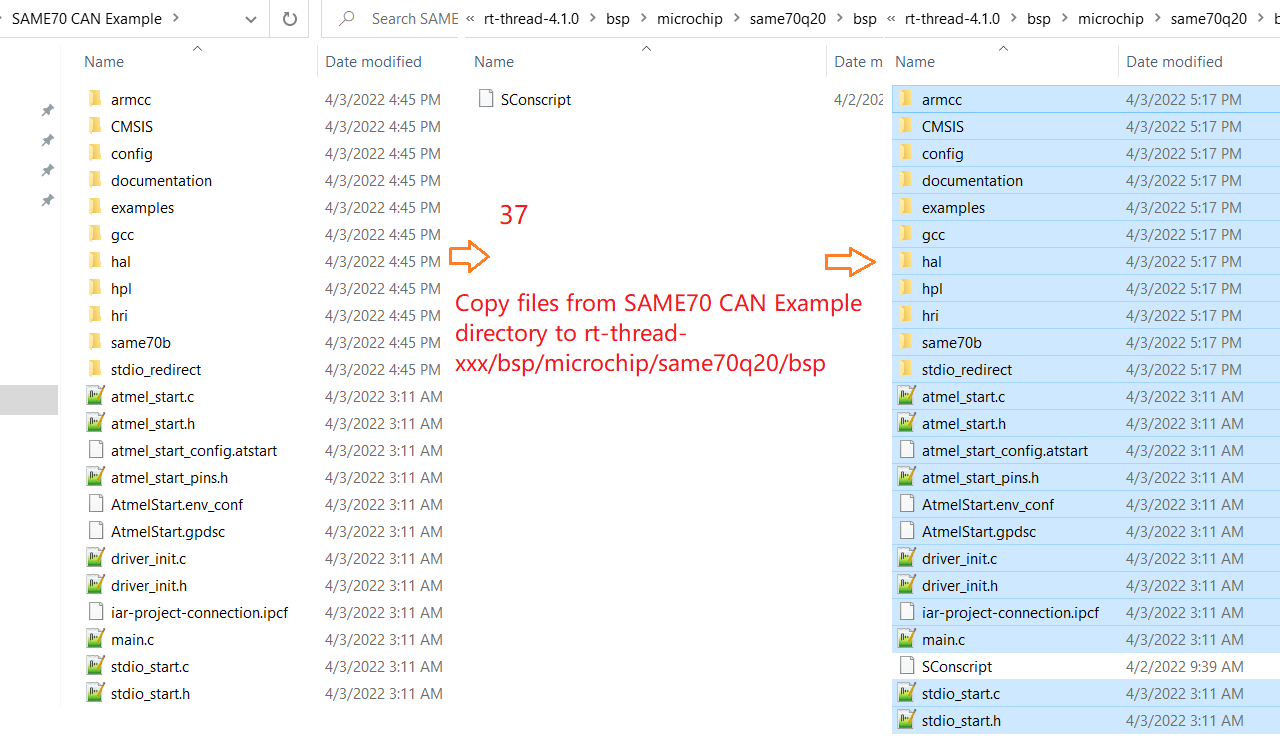Open the armcc folder dated 4:45 PM

131,100
